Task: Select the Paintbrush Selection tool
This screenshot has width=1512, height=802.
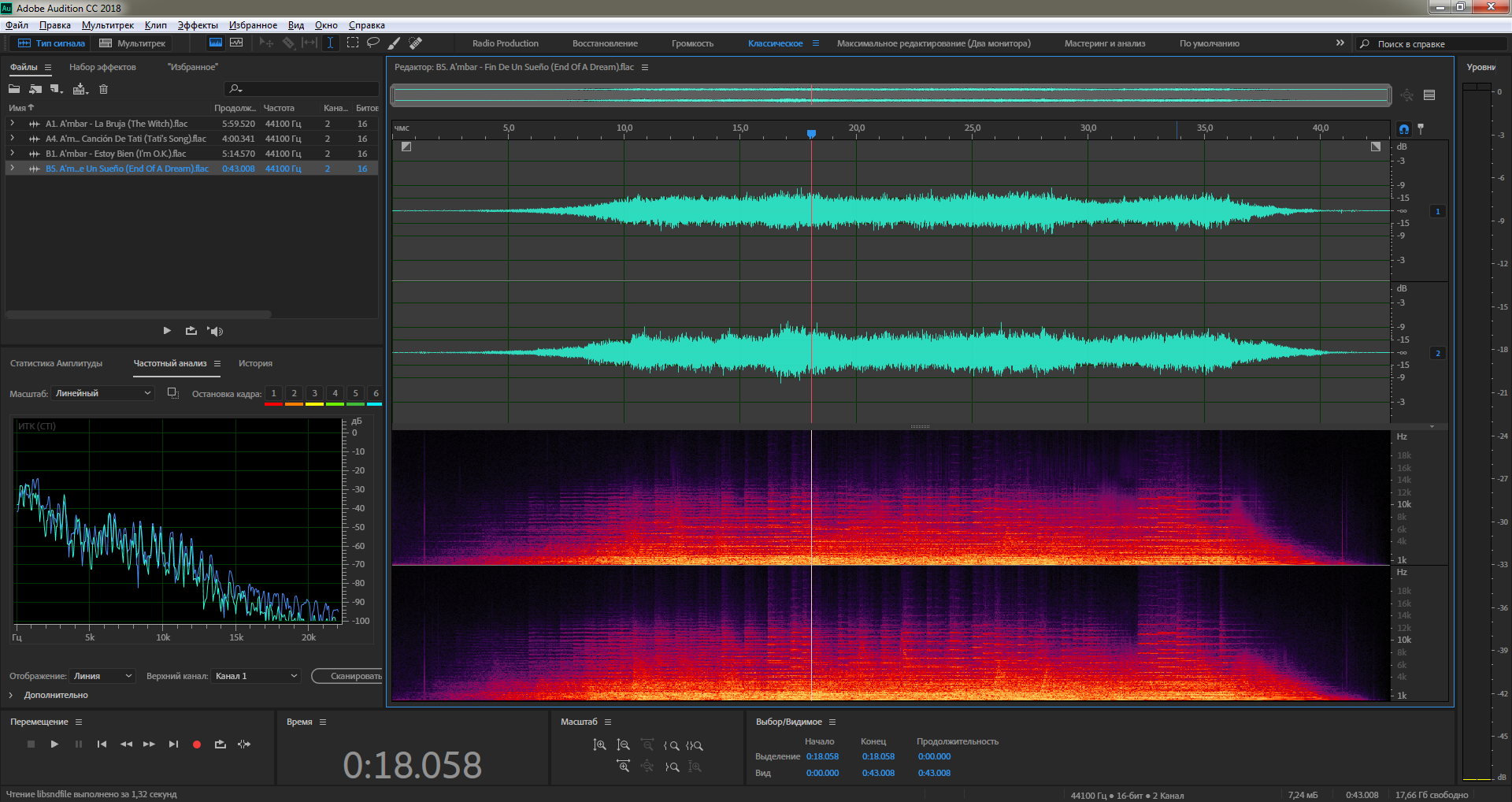Action: click(394, 43)
